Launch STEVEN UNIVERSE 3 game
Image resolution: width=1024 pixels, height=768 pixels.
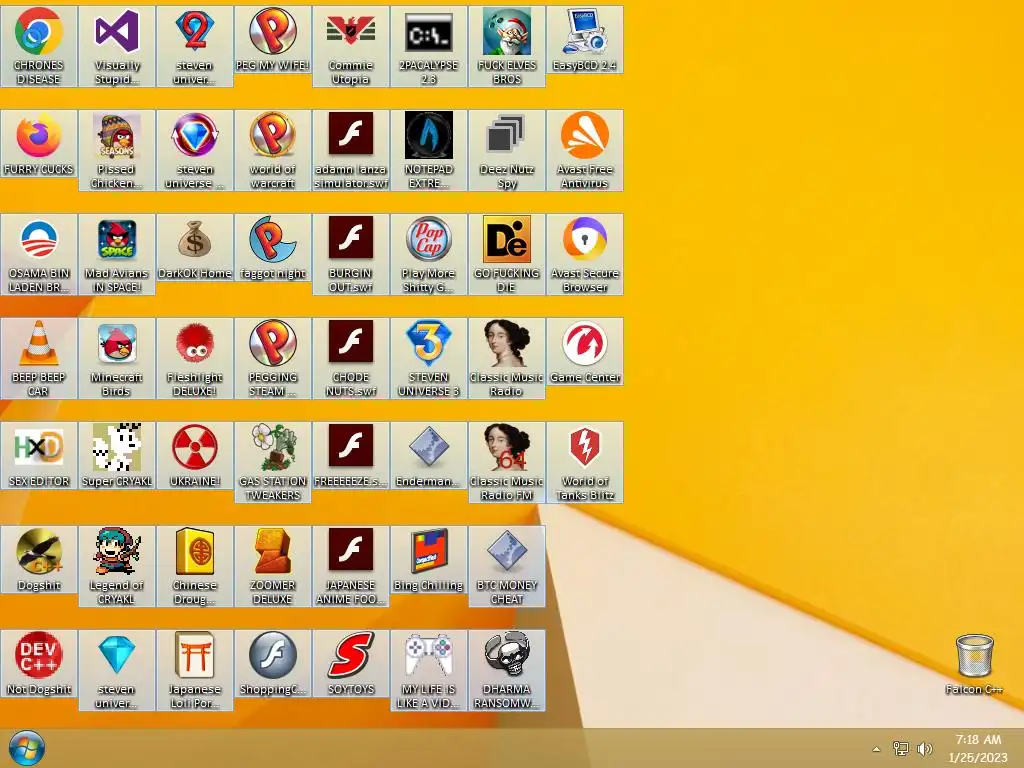pyautogui.click(x=428, y=358)
